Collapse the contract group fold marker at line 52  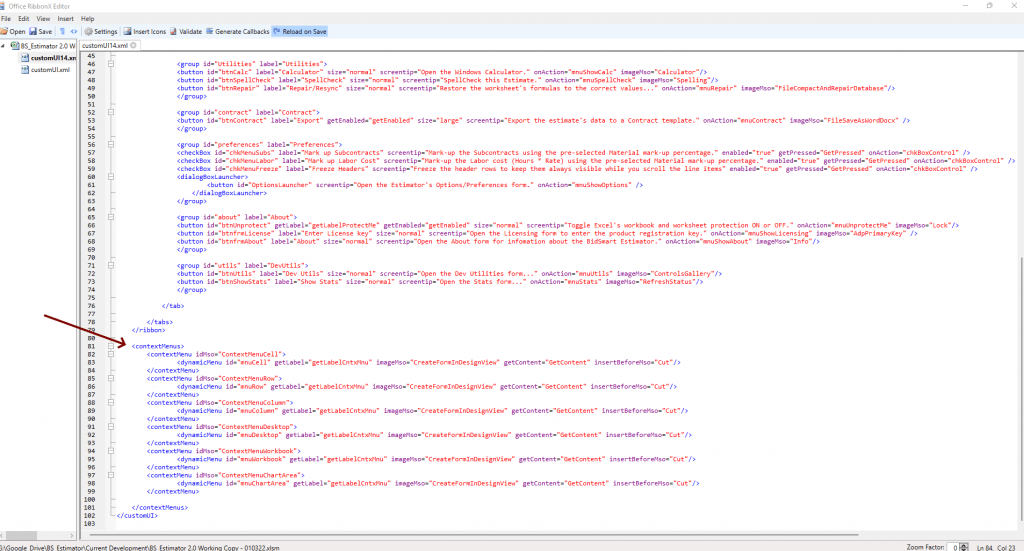[111, 112]
